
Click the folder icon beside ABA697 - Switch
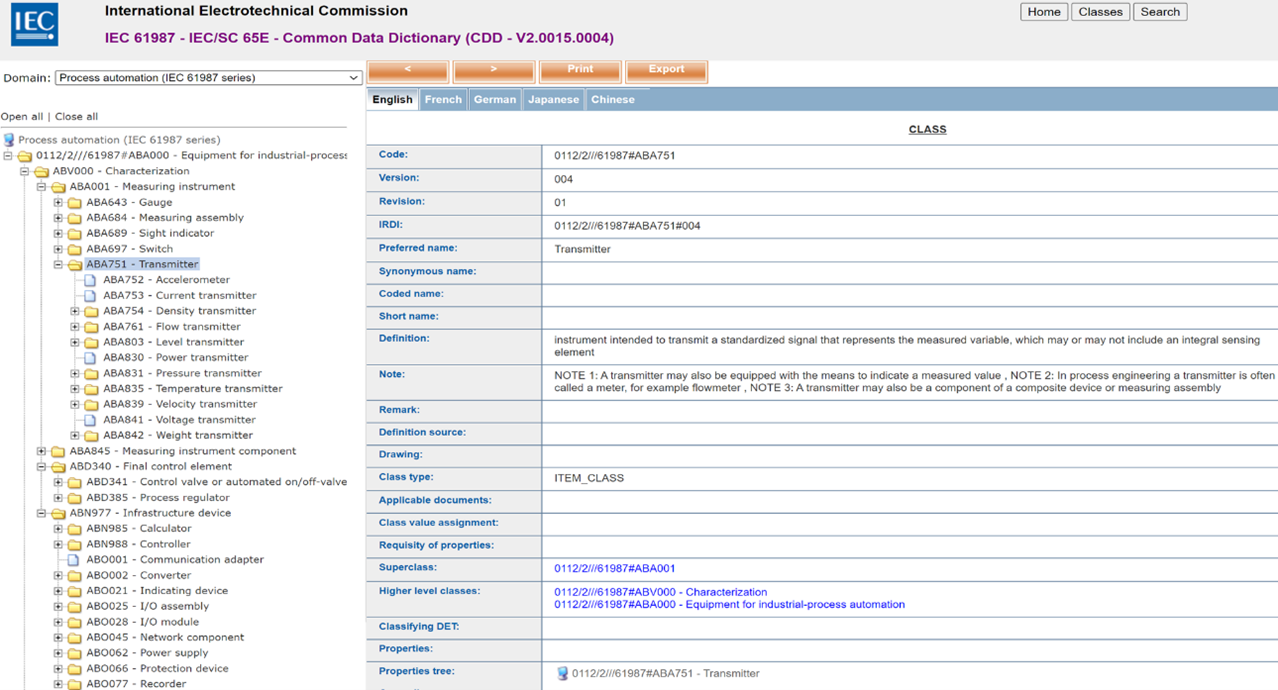click(74, 249)
